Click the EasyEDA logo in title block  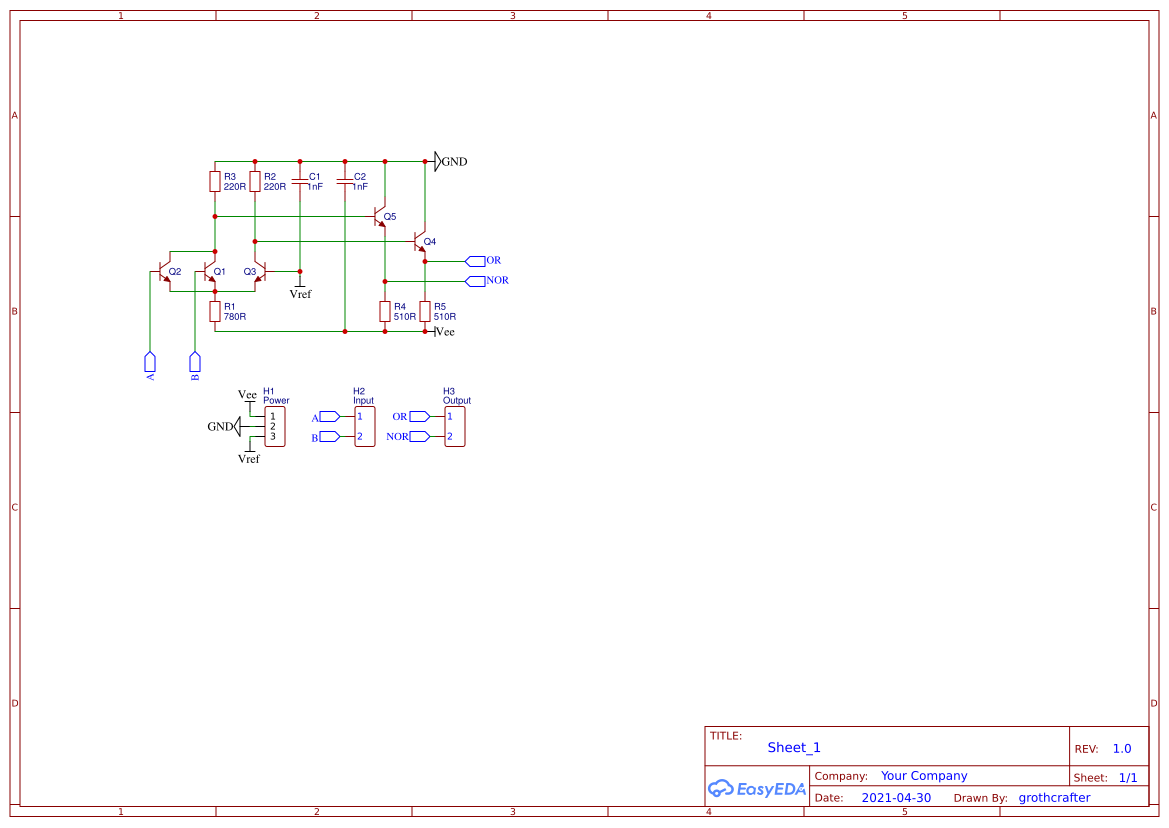(x=756, y=788)
